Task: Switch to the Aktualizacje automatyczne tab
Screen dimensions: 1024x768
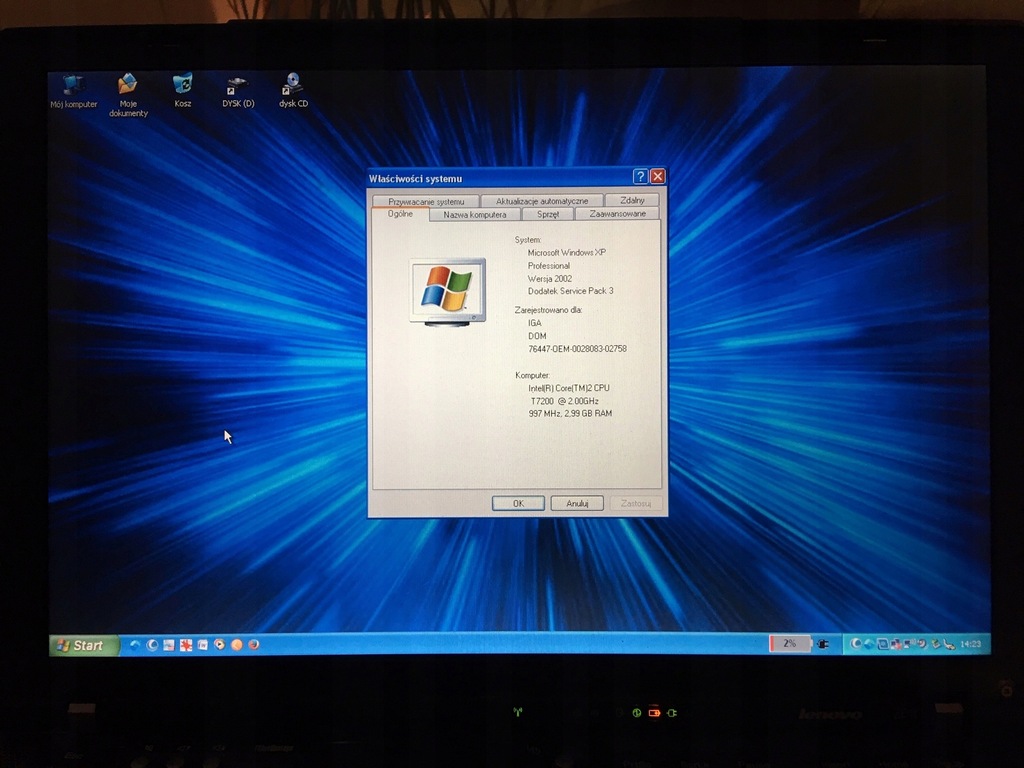Action: coord(542,200)
